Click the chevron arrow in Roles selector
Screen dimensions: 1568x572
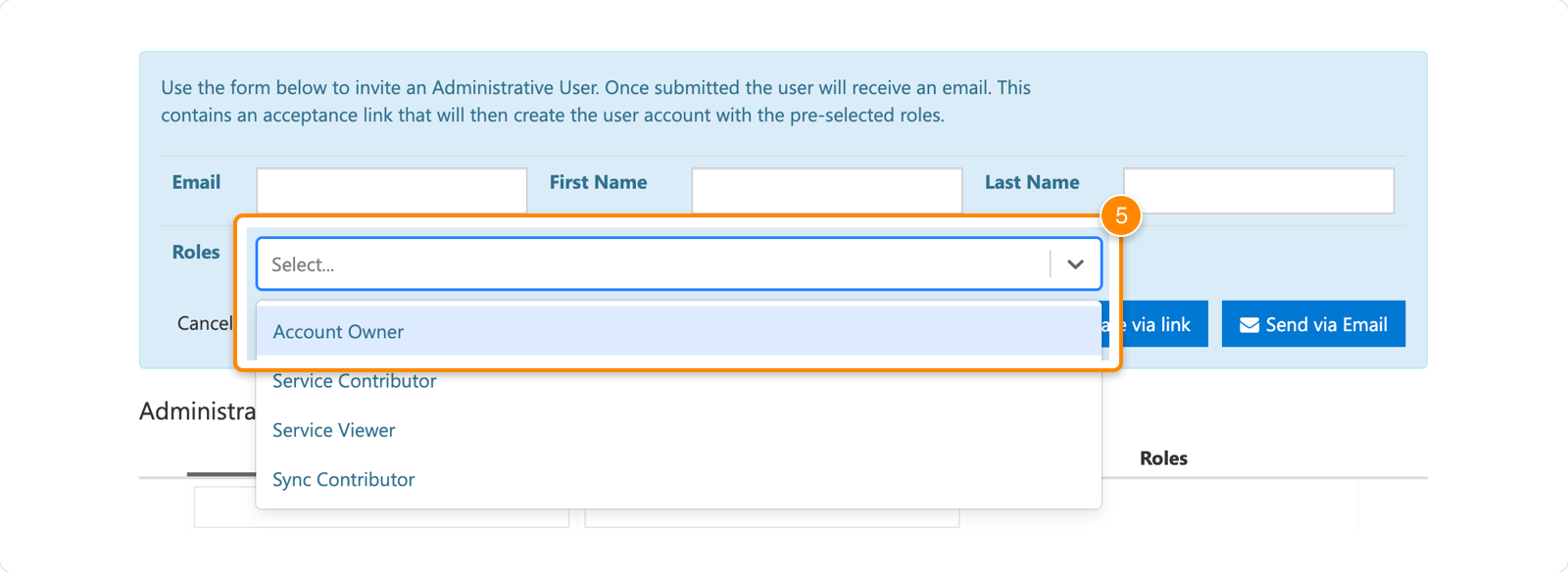pyautogui.click(x=1075, y=264)
